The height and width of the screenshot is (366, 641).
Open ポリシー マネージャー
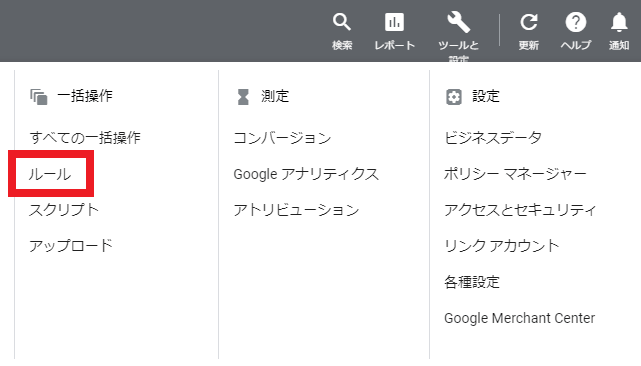tap(515, 174)
